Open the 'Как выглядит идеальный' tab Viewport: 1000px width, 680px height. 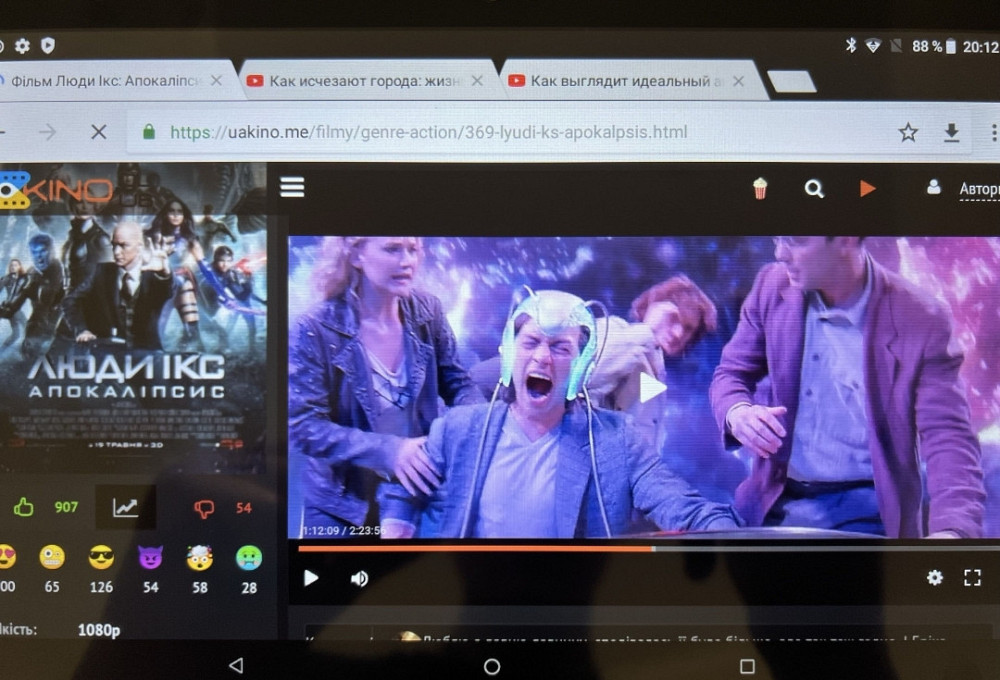[620, 80]
